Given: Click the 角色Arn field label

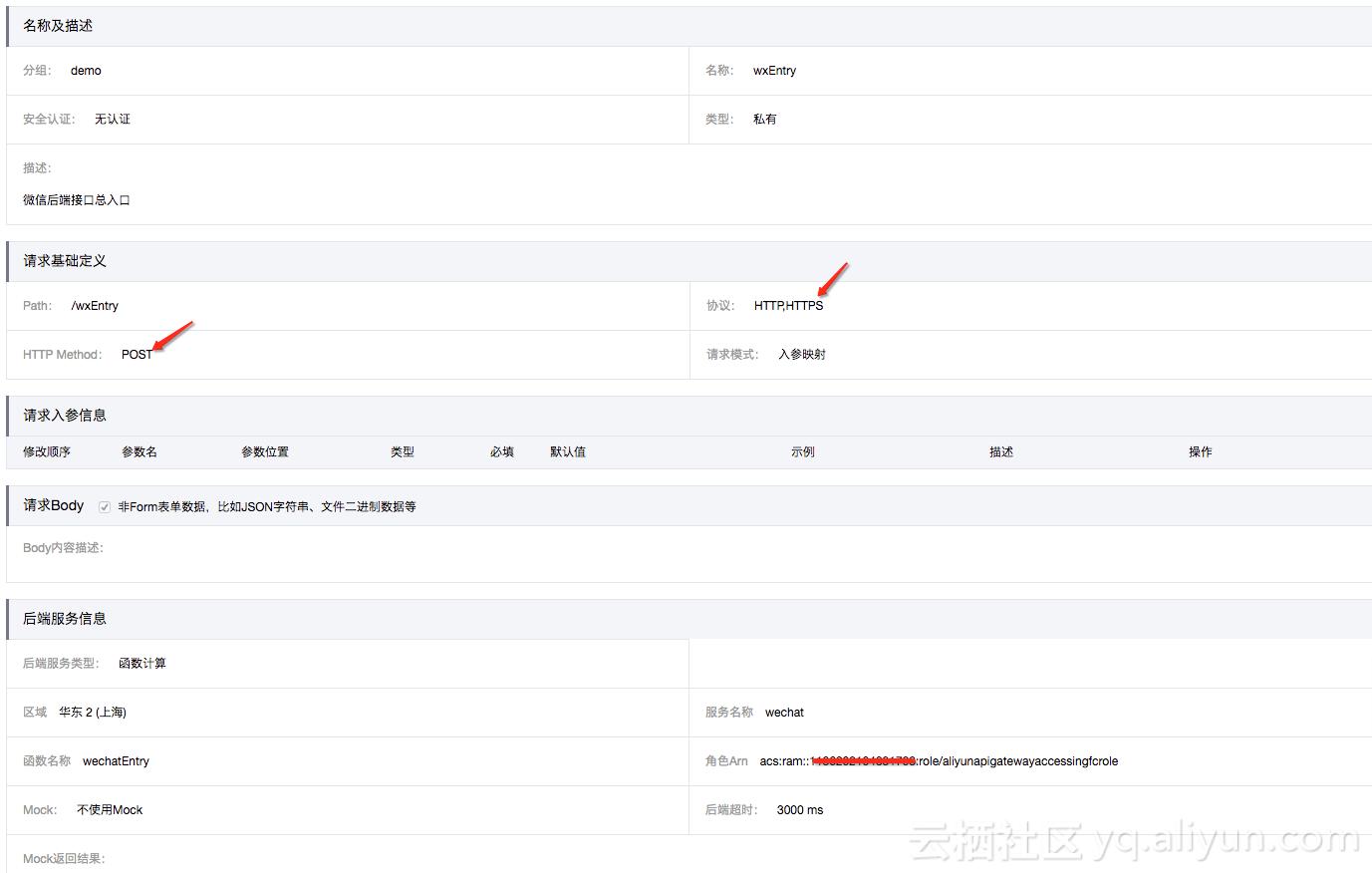Looking at the screenshot, I should pyautogui.click(x=726, y=761).
